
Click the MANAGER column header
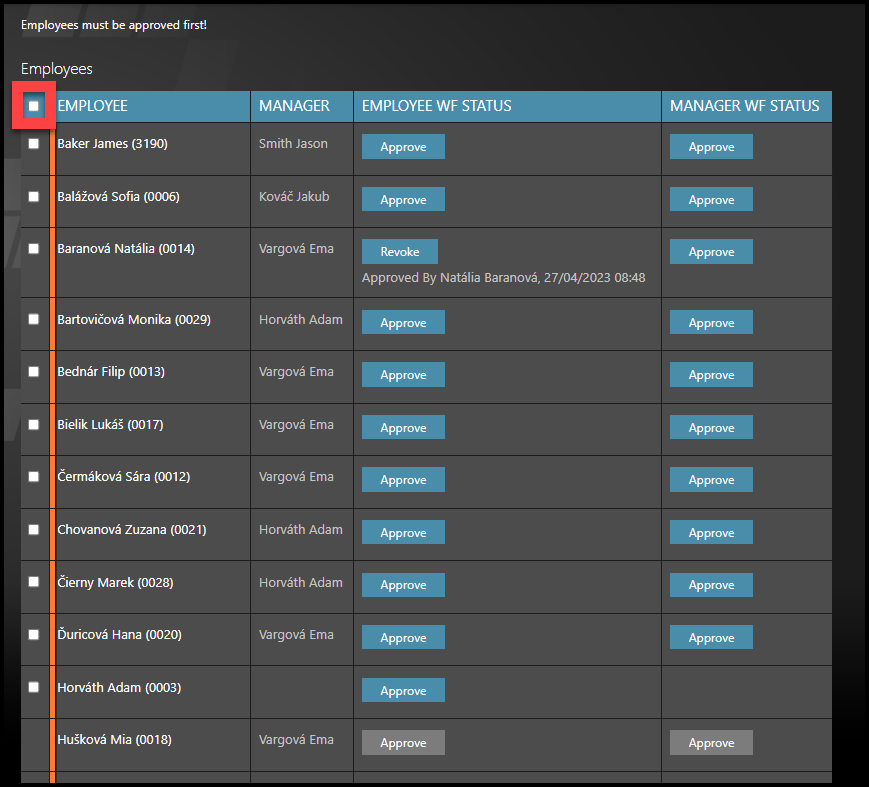294,106
